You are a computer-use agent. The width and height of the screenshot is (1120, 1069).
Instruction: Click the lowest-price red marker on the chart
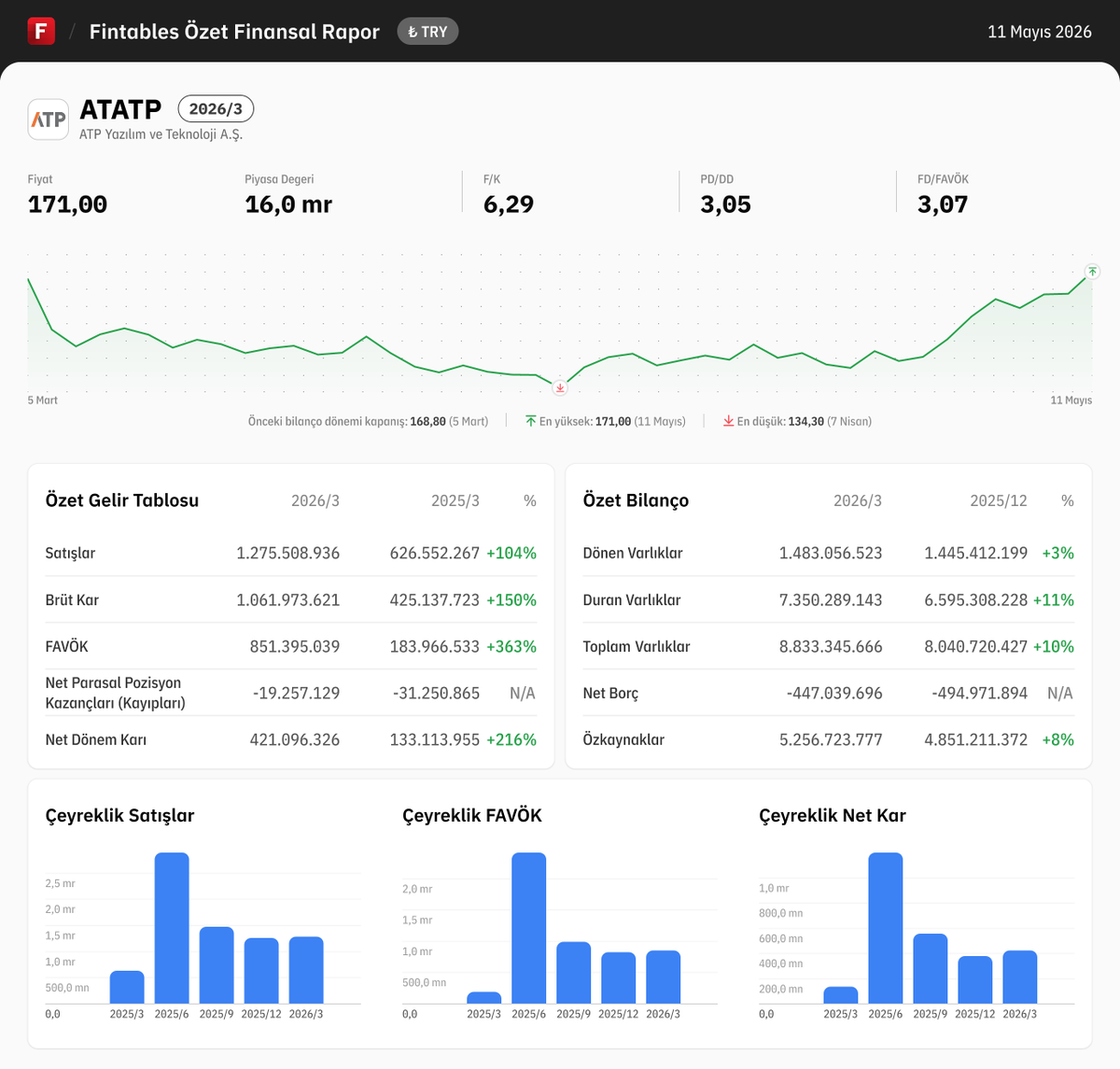tap(560, 387)
